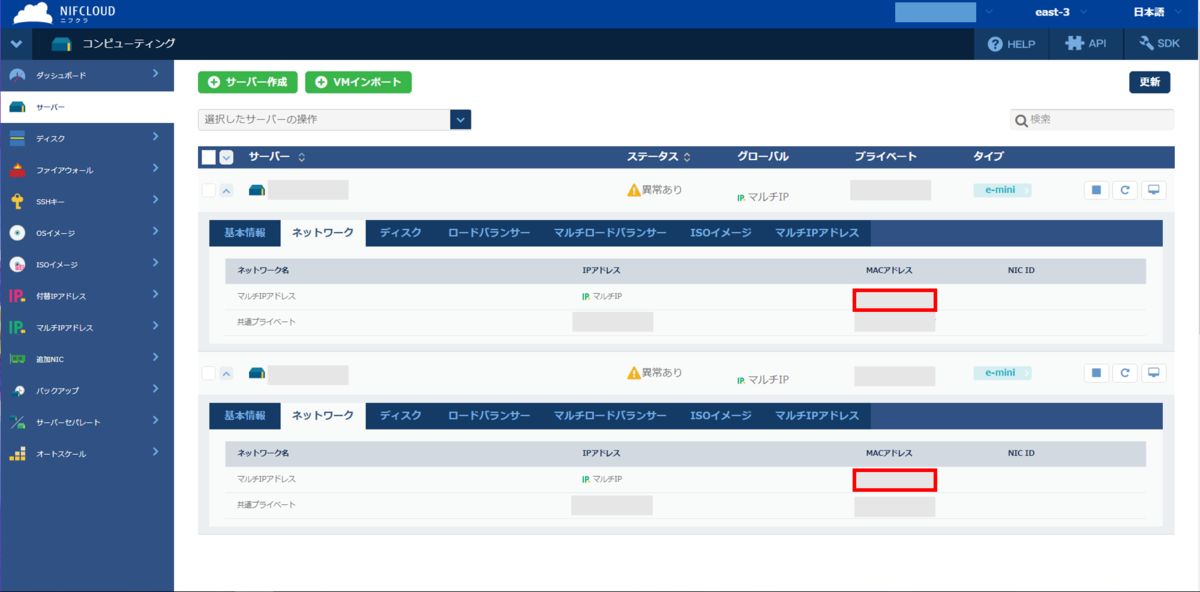Tick the select-all checkbox in table header

[208, 157]
